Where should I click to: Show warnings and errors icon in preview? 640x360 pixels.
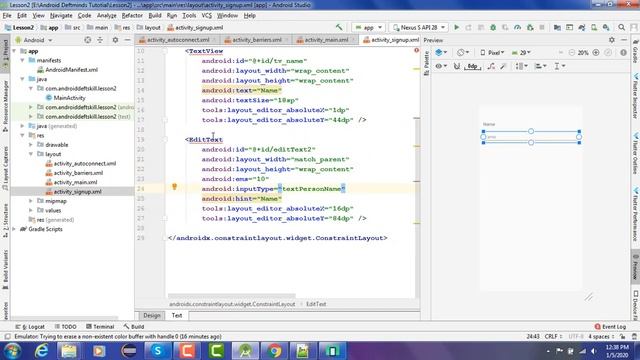[x=623, y=53]
